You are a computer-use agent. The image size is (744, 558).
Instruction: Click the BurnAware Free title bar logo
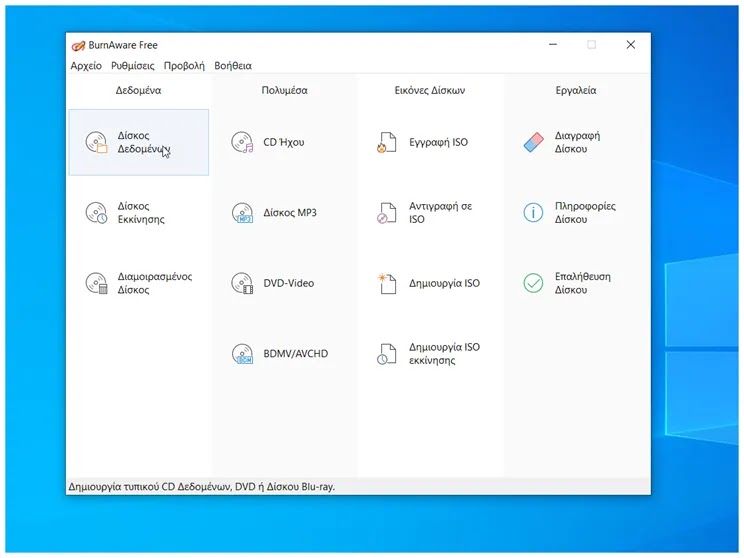(x=78, y=46)
